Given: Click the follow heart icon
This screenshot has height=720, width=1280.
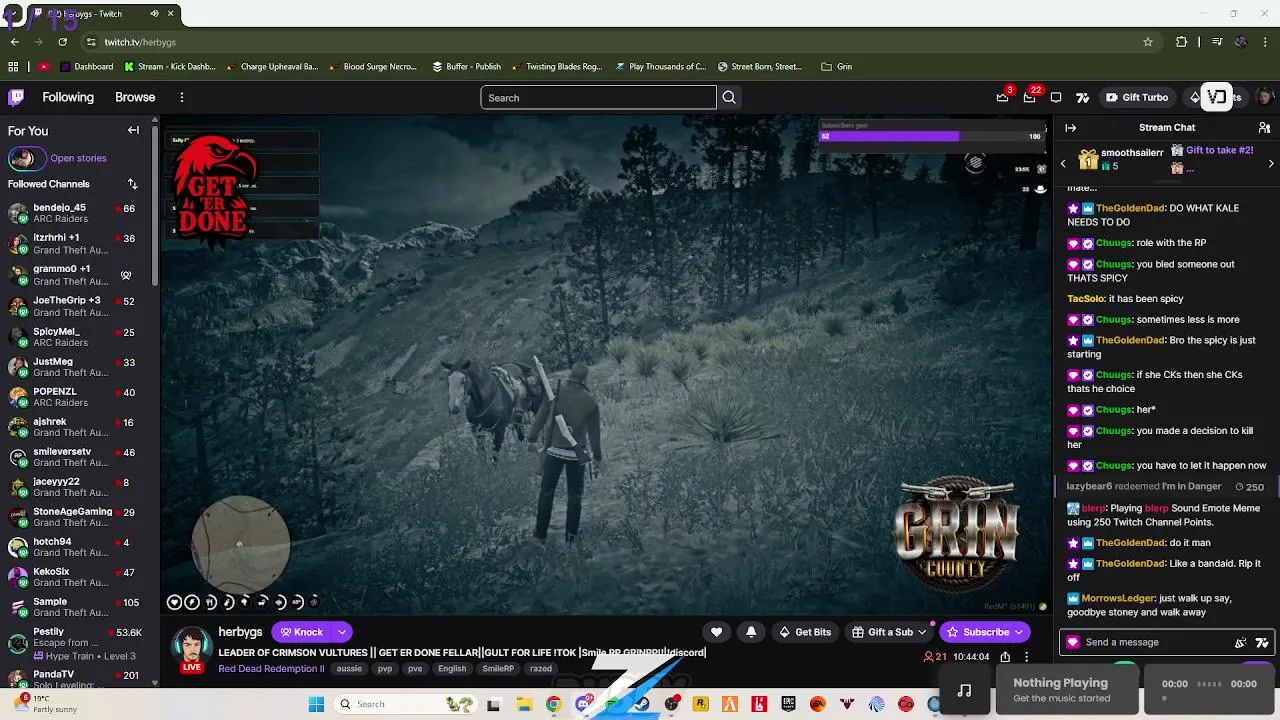Looking at the screenshot, I should click(716, 632).
